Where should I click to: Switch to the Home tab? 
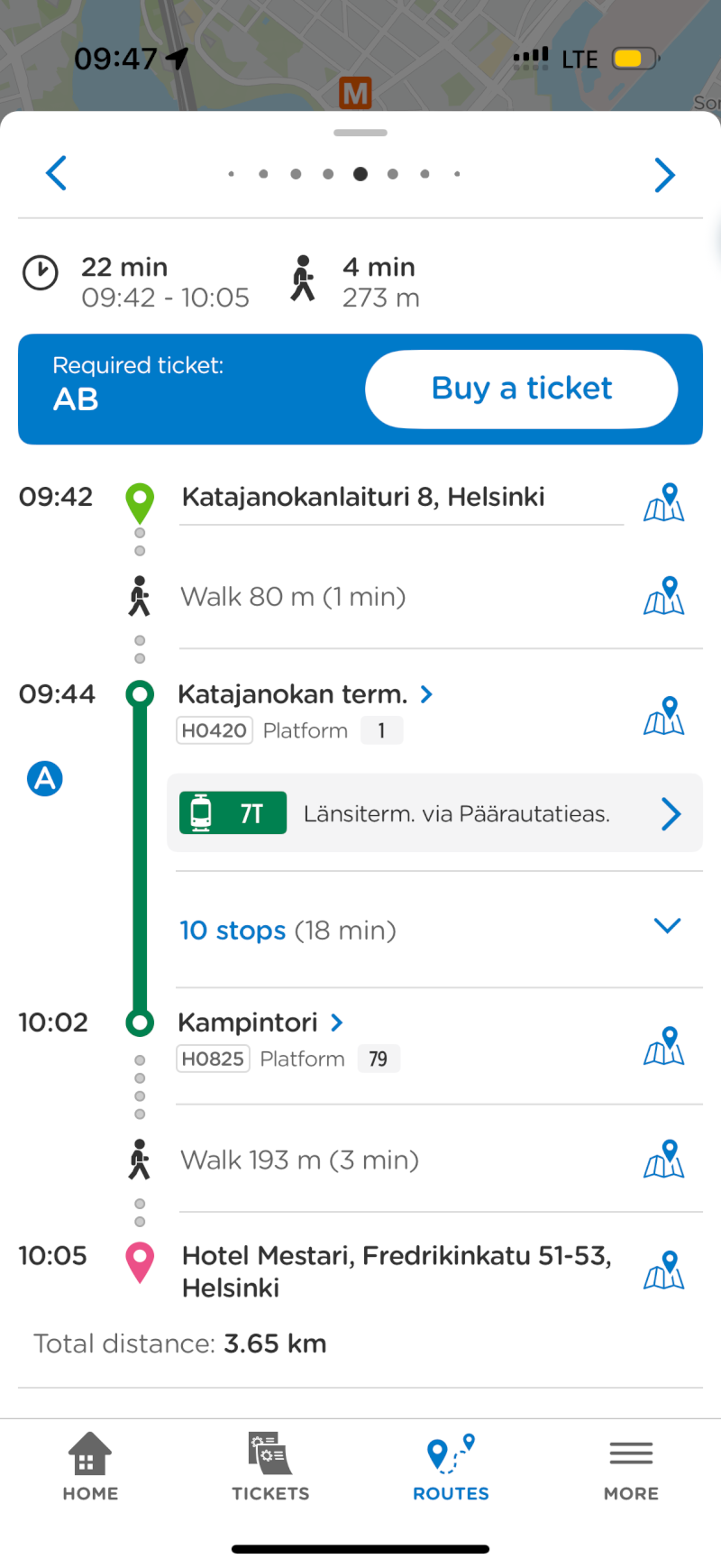(x=90, y=1467)
